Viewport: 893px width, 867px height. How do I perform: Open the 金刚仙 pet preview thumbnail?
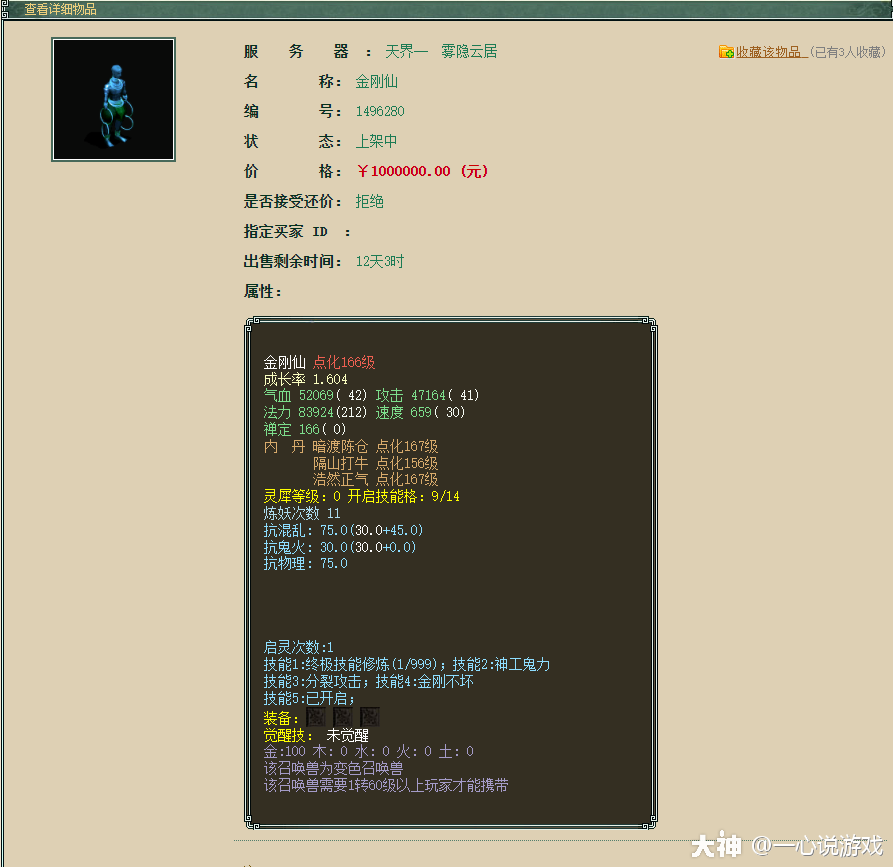(114, 100)
